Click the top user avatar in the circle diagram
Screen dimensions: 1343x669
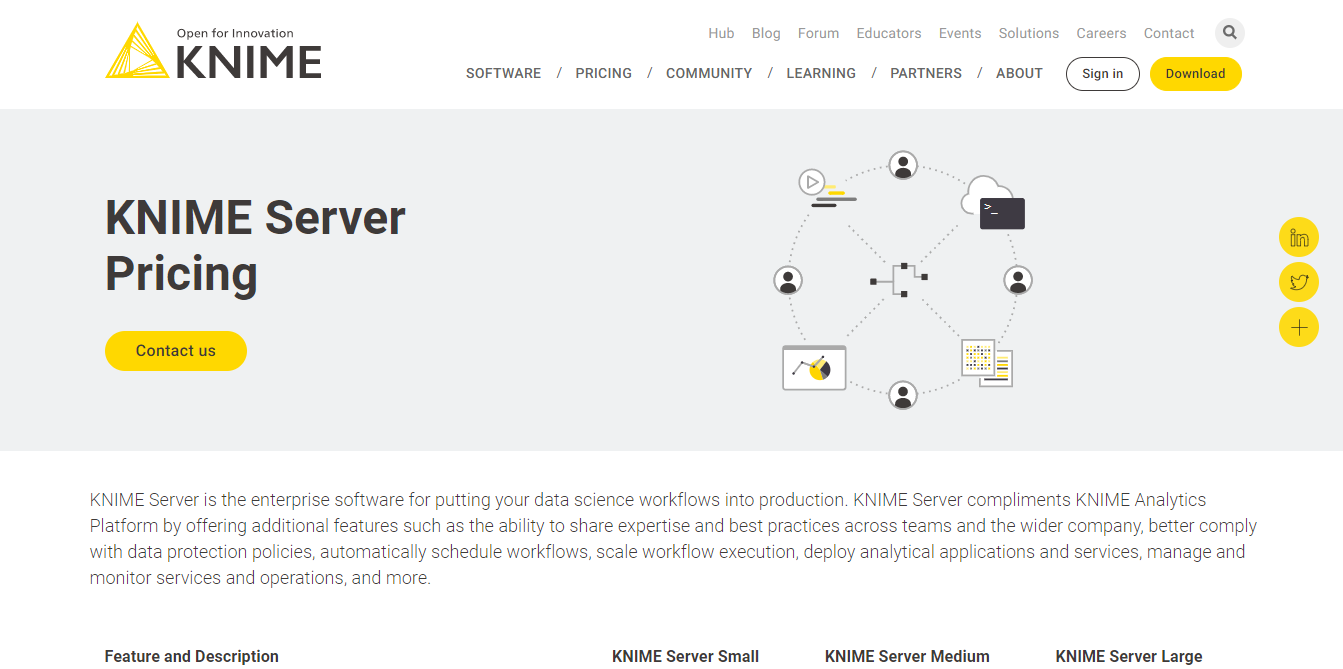[x=903, y=166]
